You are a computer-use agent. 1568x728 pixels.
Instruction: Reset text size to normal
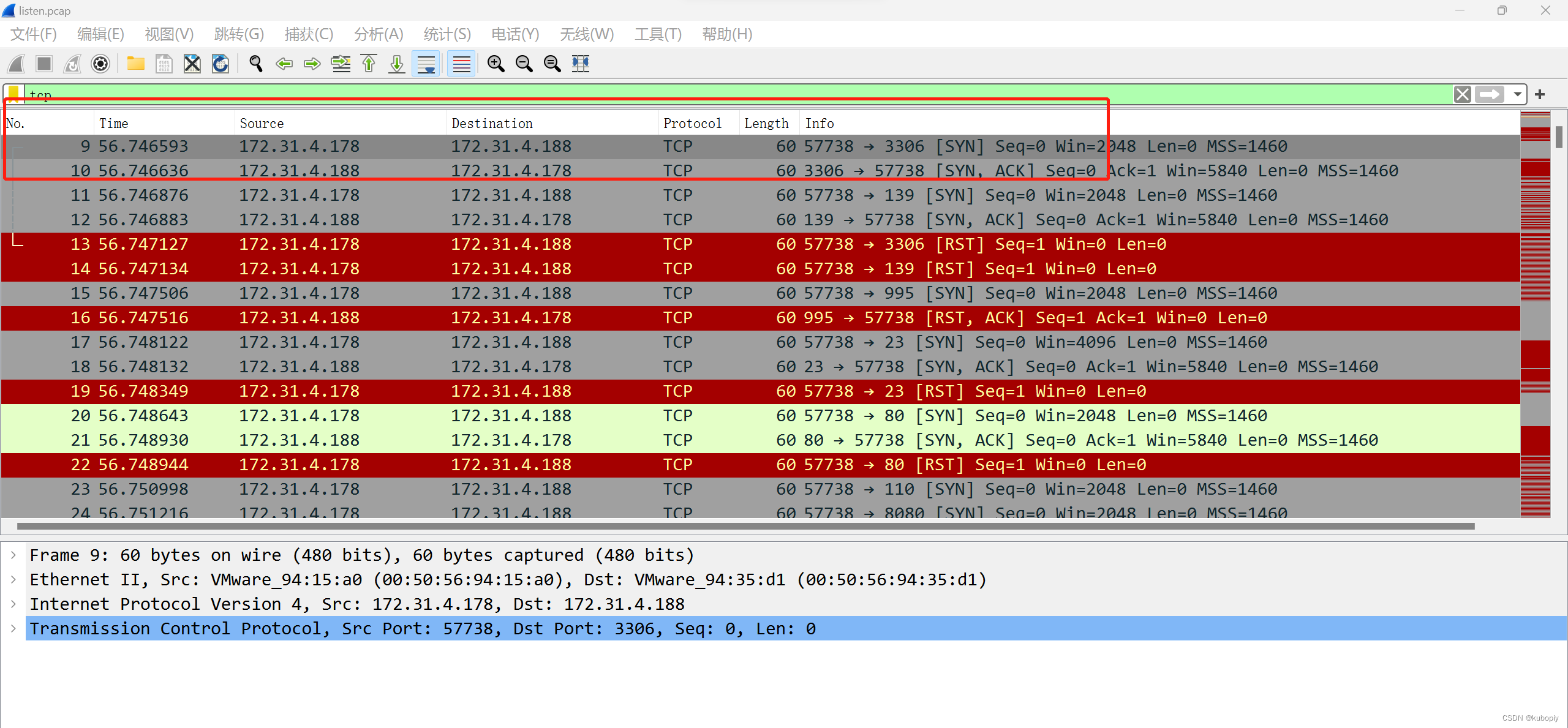[552, 64]
